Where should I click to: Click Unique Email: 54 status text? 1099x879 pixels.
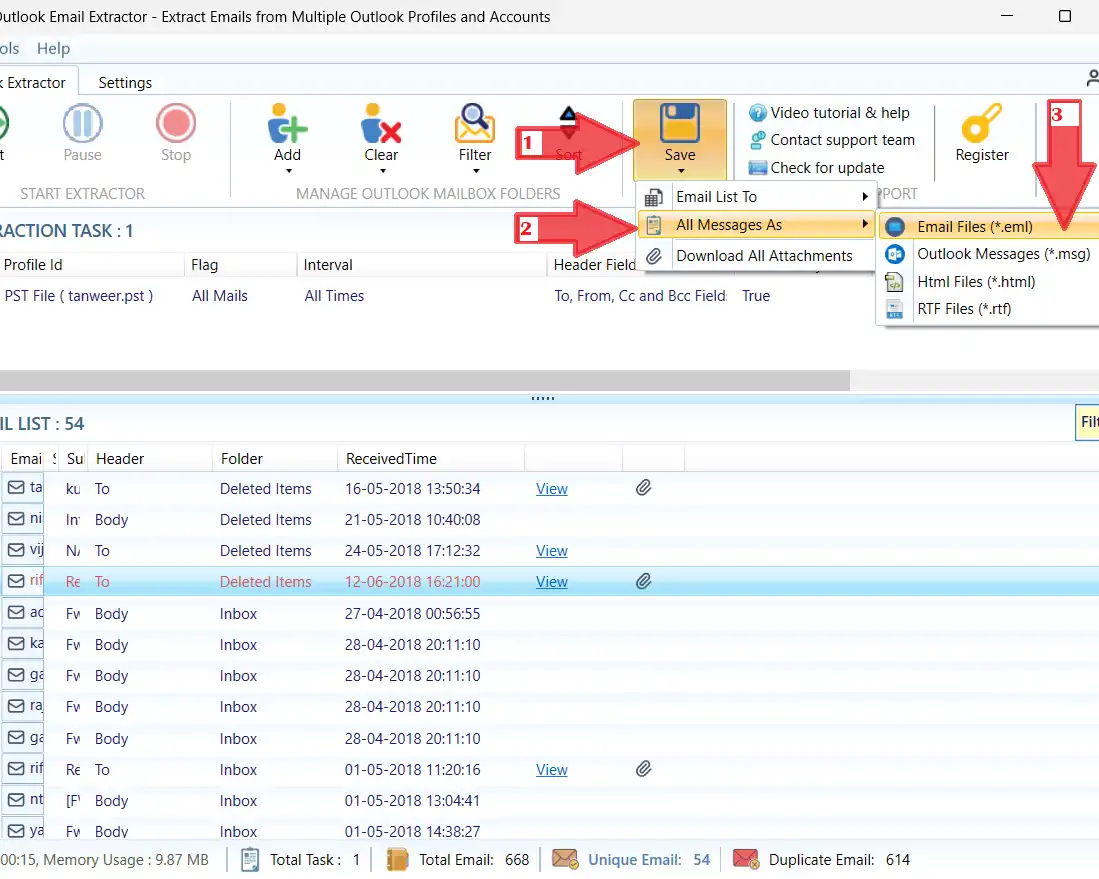pos(649,859)
